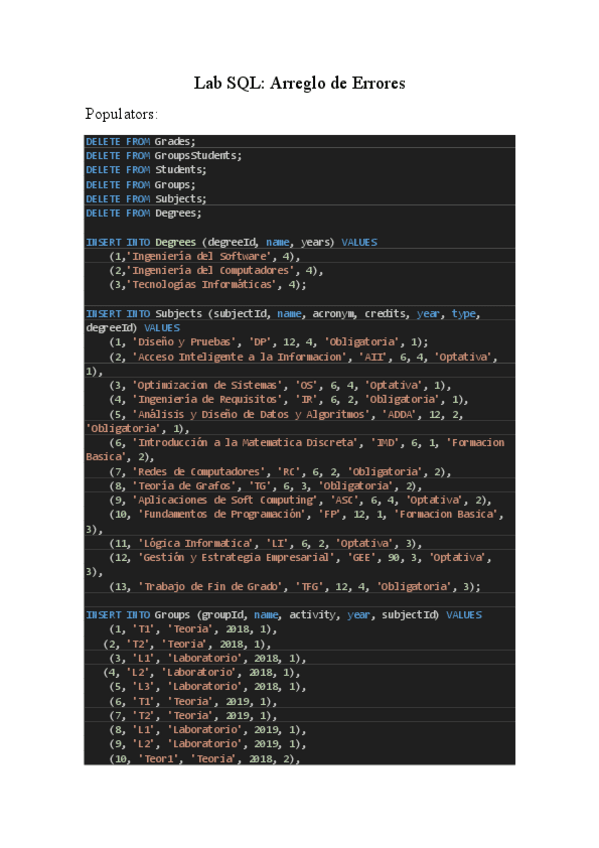Click the 'INSERT INTO Degrees' statement line
This screenshot has height=848, width=599.
click(231, 242)
